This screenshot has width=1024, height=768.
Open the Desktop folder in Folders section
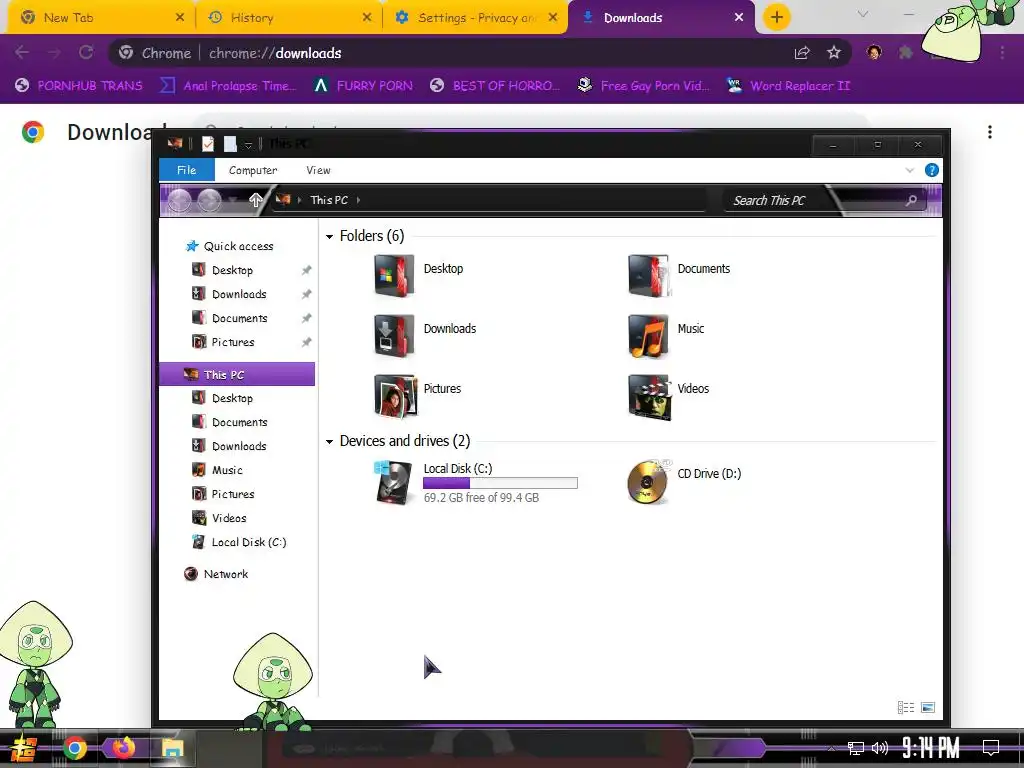pyautogui.click(x=394, y=276)
